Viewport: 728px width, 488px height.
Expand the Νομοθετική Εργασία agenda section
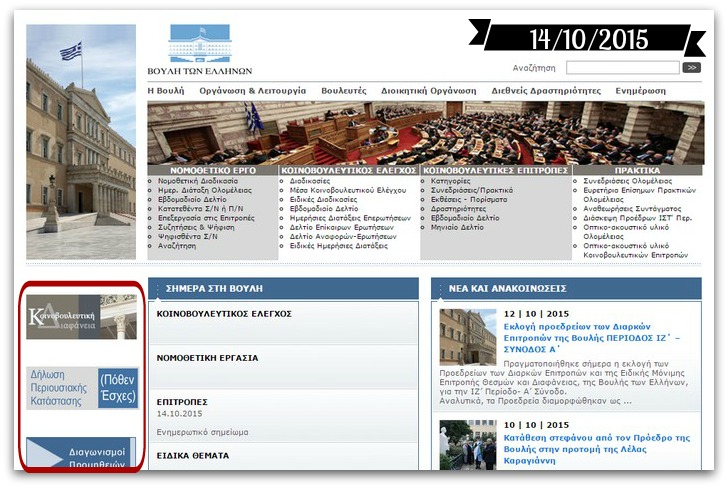tap(208, 357)
